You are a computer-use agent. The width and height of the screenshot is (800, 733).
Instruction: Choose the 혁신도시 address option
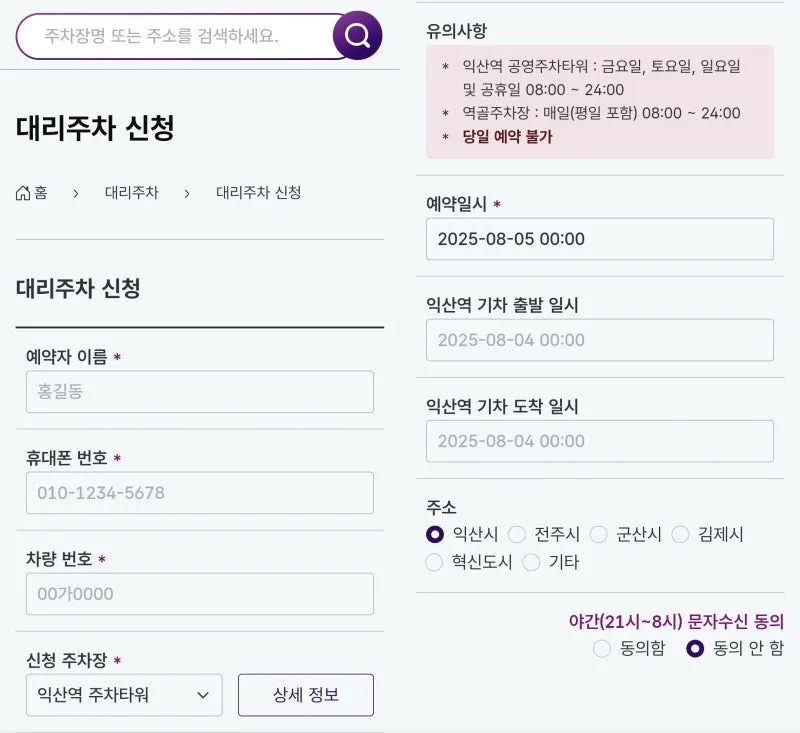point(434,562)
